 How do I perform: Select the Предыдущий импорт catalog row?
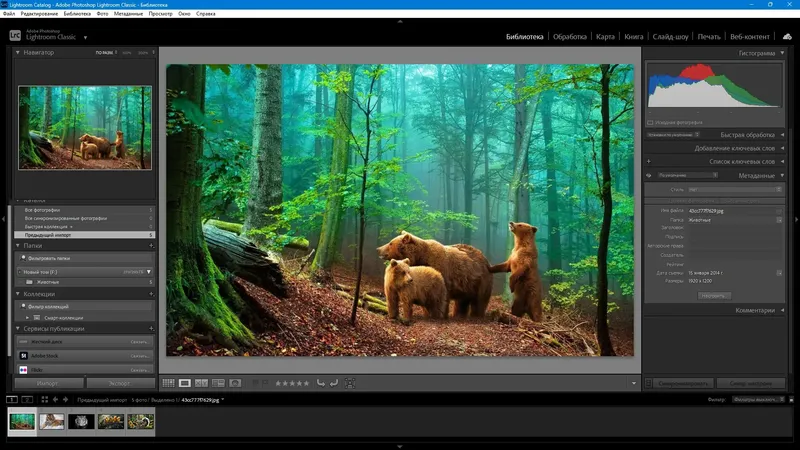[x=85, y=235]
